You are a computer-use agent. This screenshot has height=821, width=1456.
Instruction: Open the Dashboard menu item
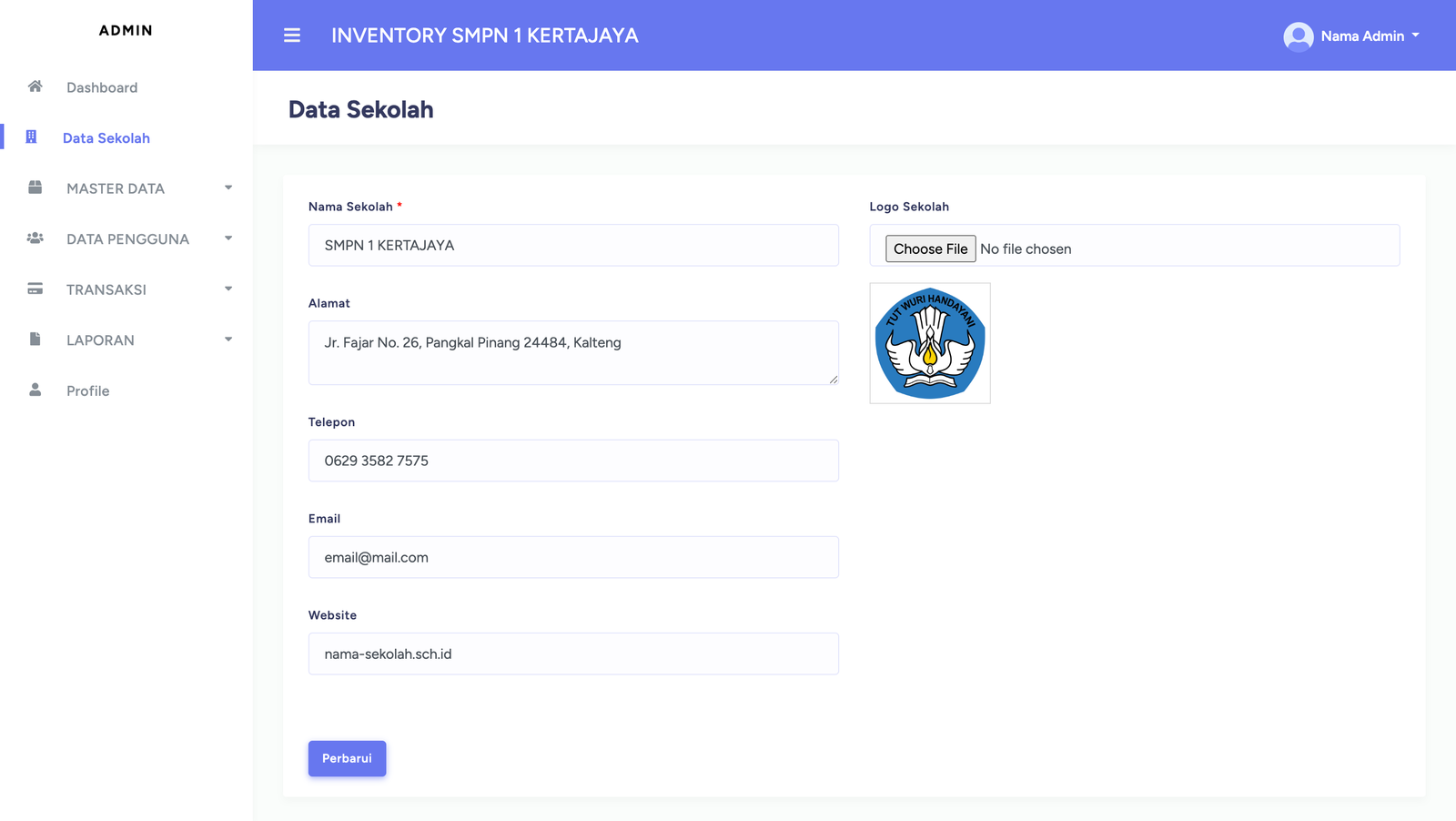click(102, 87)
